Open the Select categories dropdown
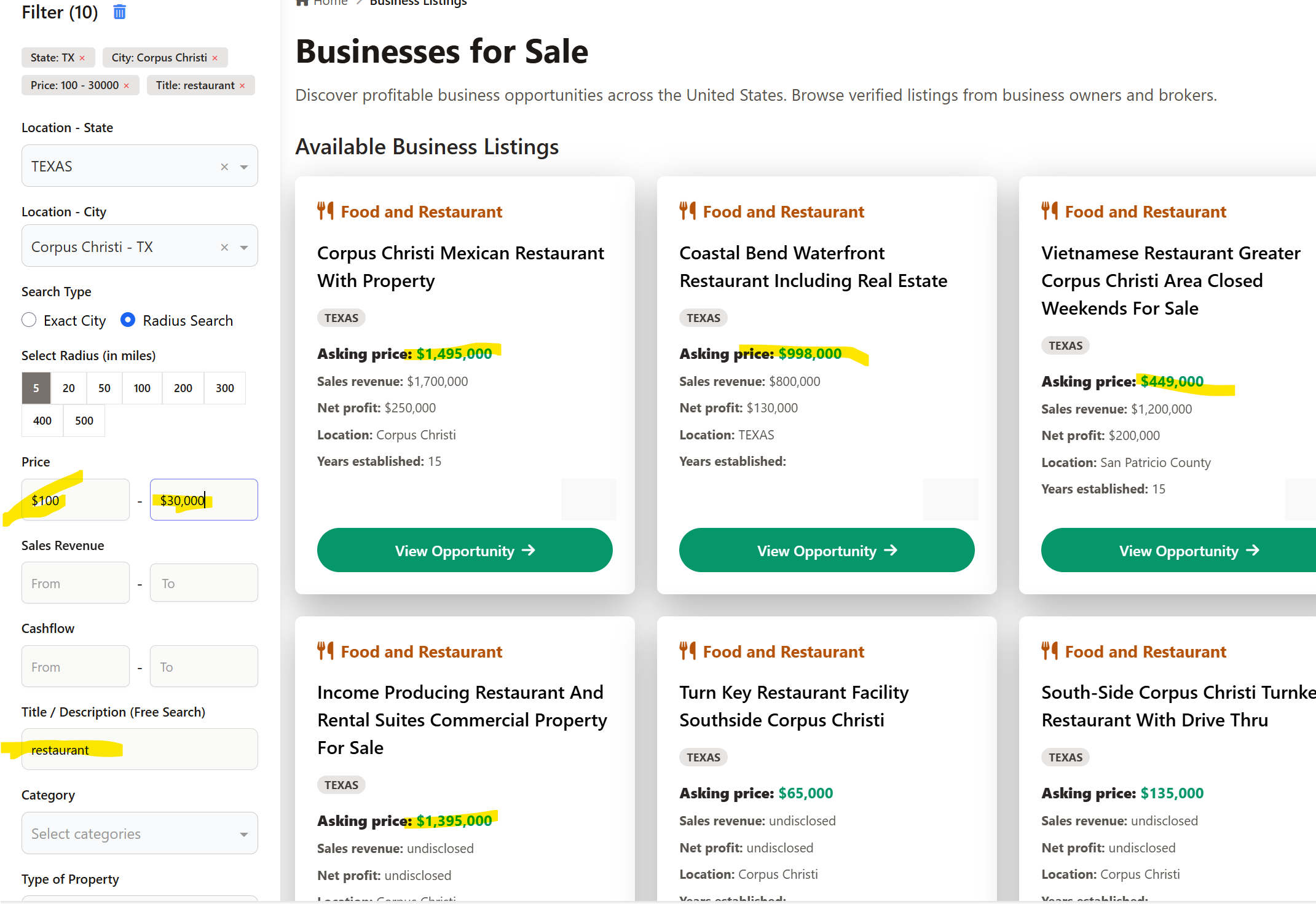 point(140,833)
